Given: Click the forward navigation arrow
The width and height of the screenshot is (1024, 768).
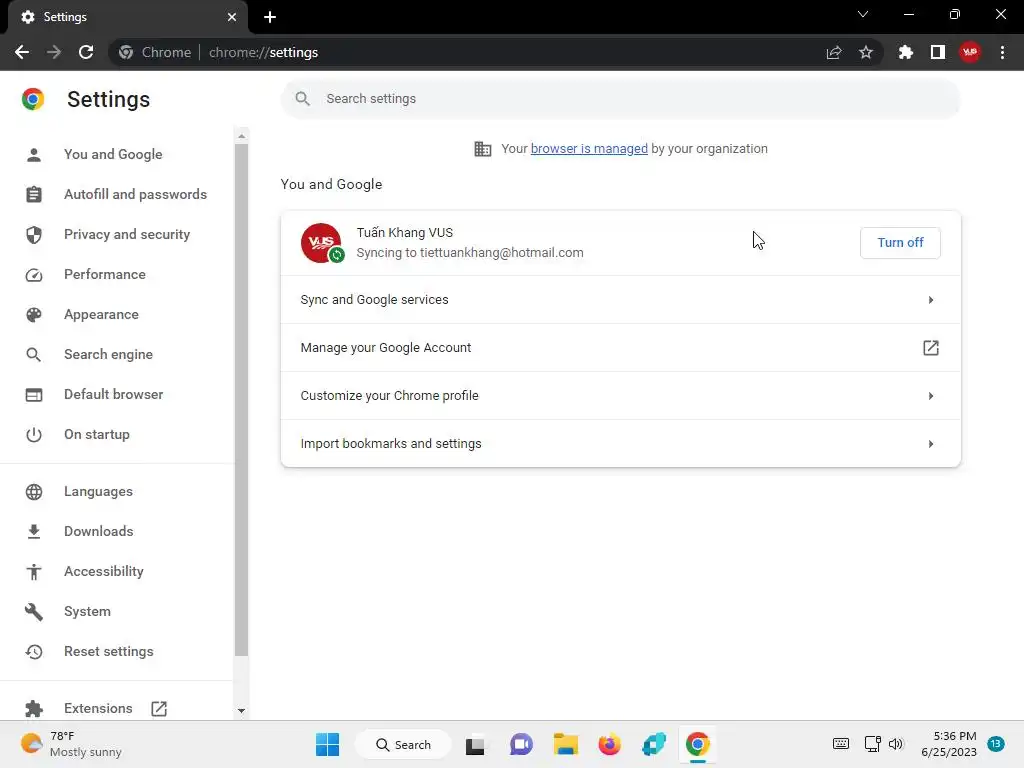Looking at the screenshot, I should coord(54,52).
